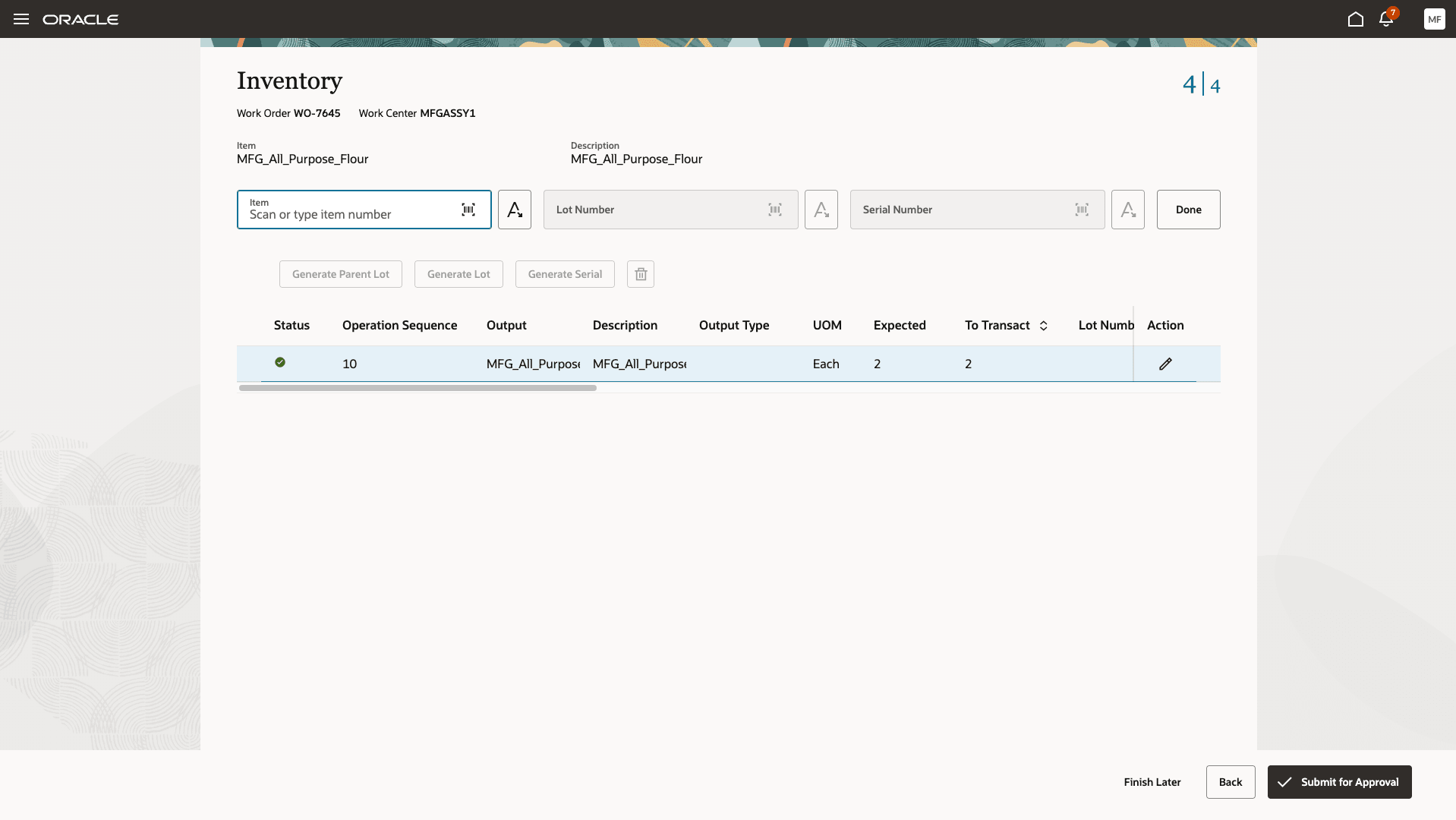Click the Description column header in table

click(x=625, y=326)
